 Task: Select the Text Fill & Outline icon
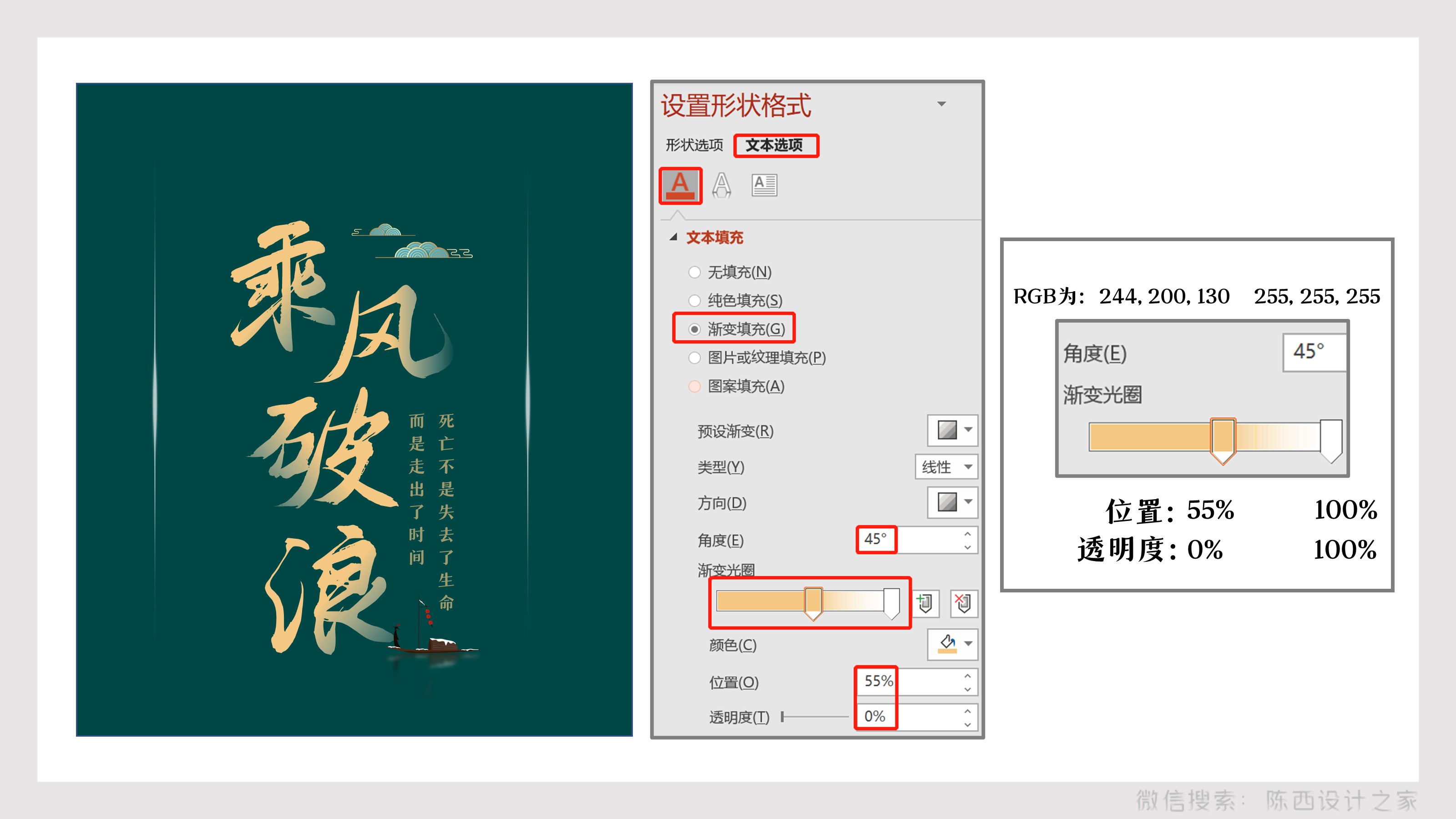coord(680,185)
